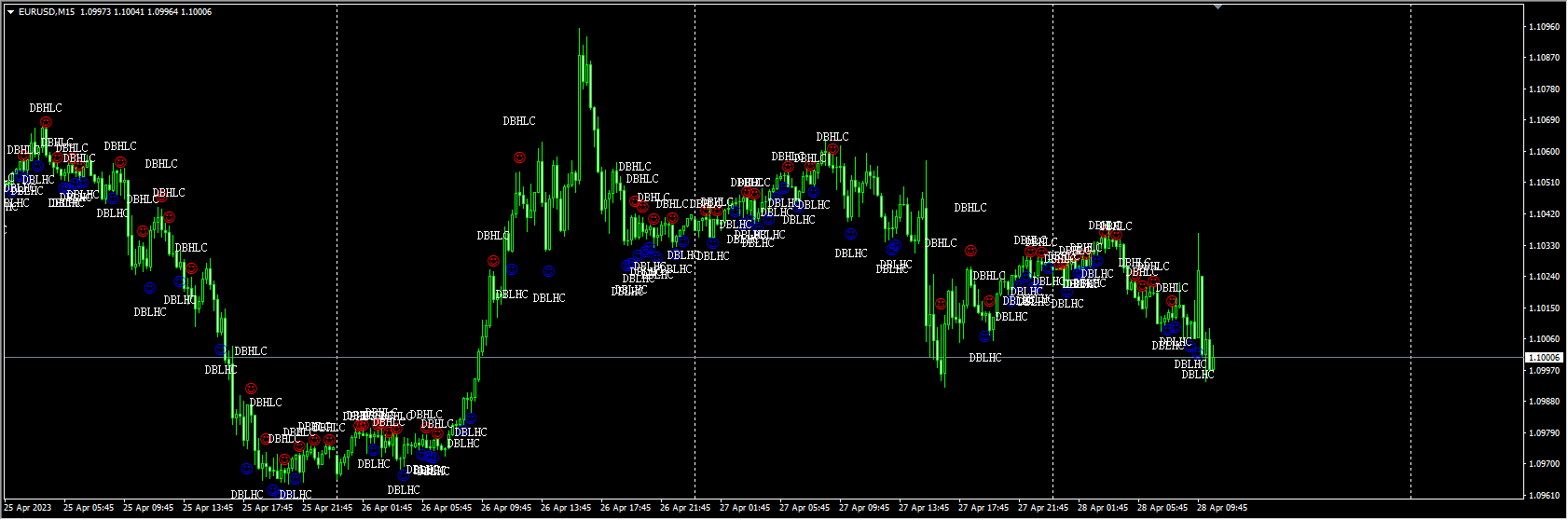1568x520 pixels.
Task: Click the 28 Apr 01:45 time label
Action: pyautogui.click(x=1103, y=508)
